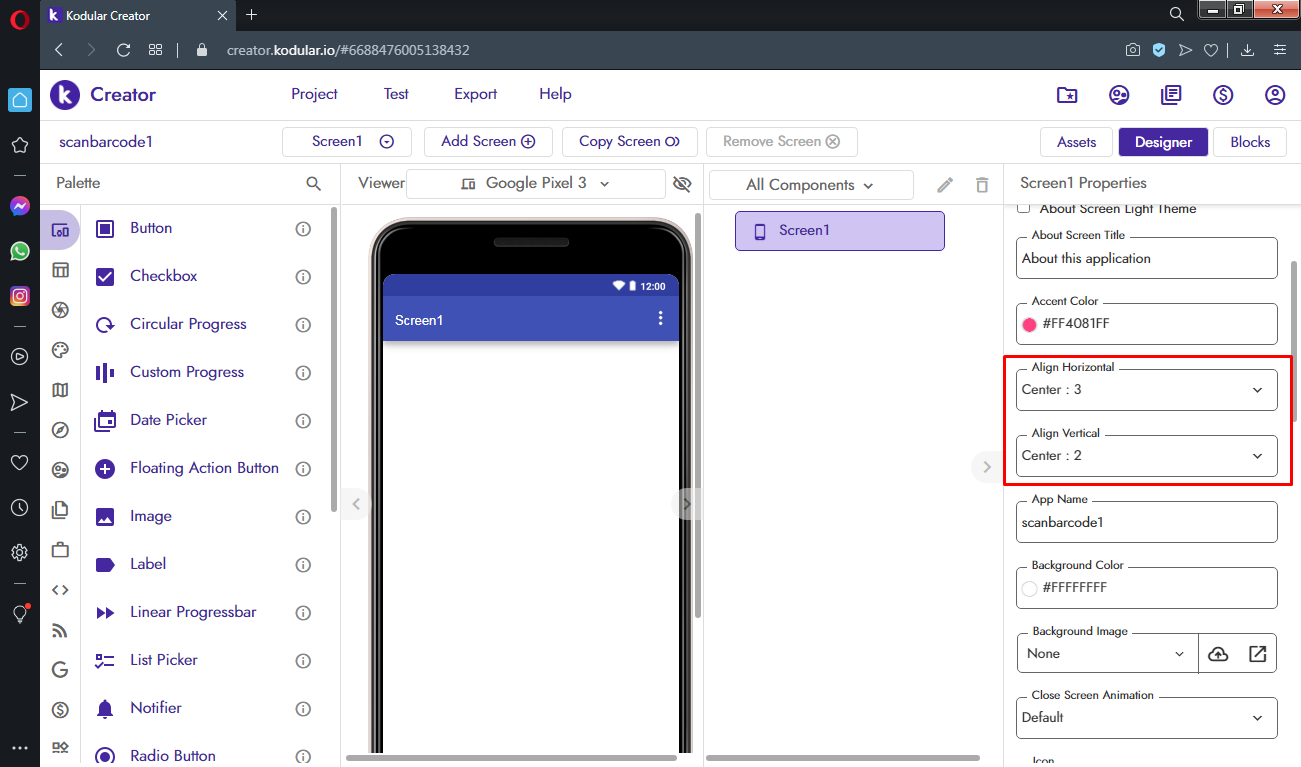The width and height of the screenshot is (1301, 767).
Task: Open the Button component info icon
Action: click(x=303, y=229)
